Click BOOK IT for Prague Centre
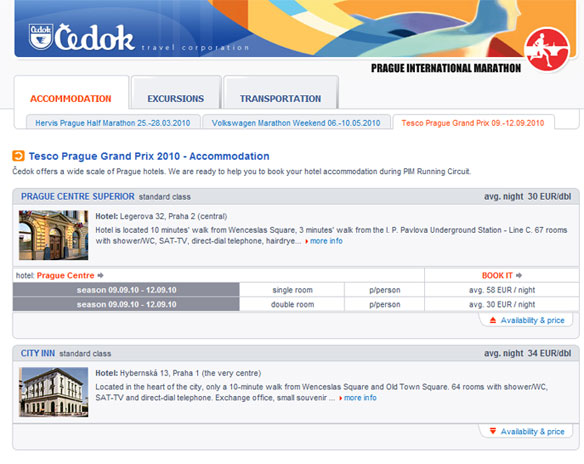This screenshot has width=584, height=464. [x=497, y=276]
